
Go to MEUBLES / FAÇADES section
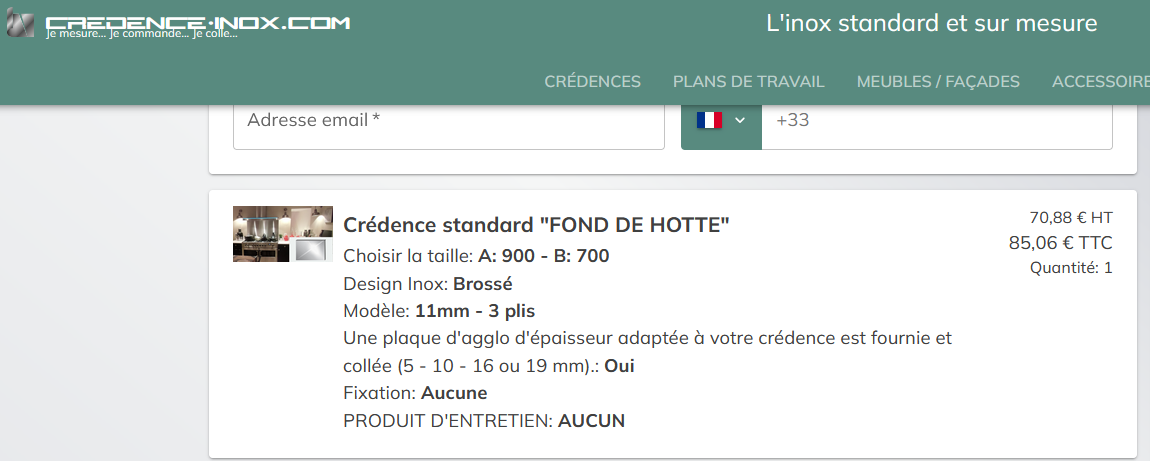[938, 82]
